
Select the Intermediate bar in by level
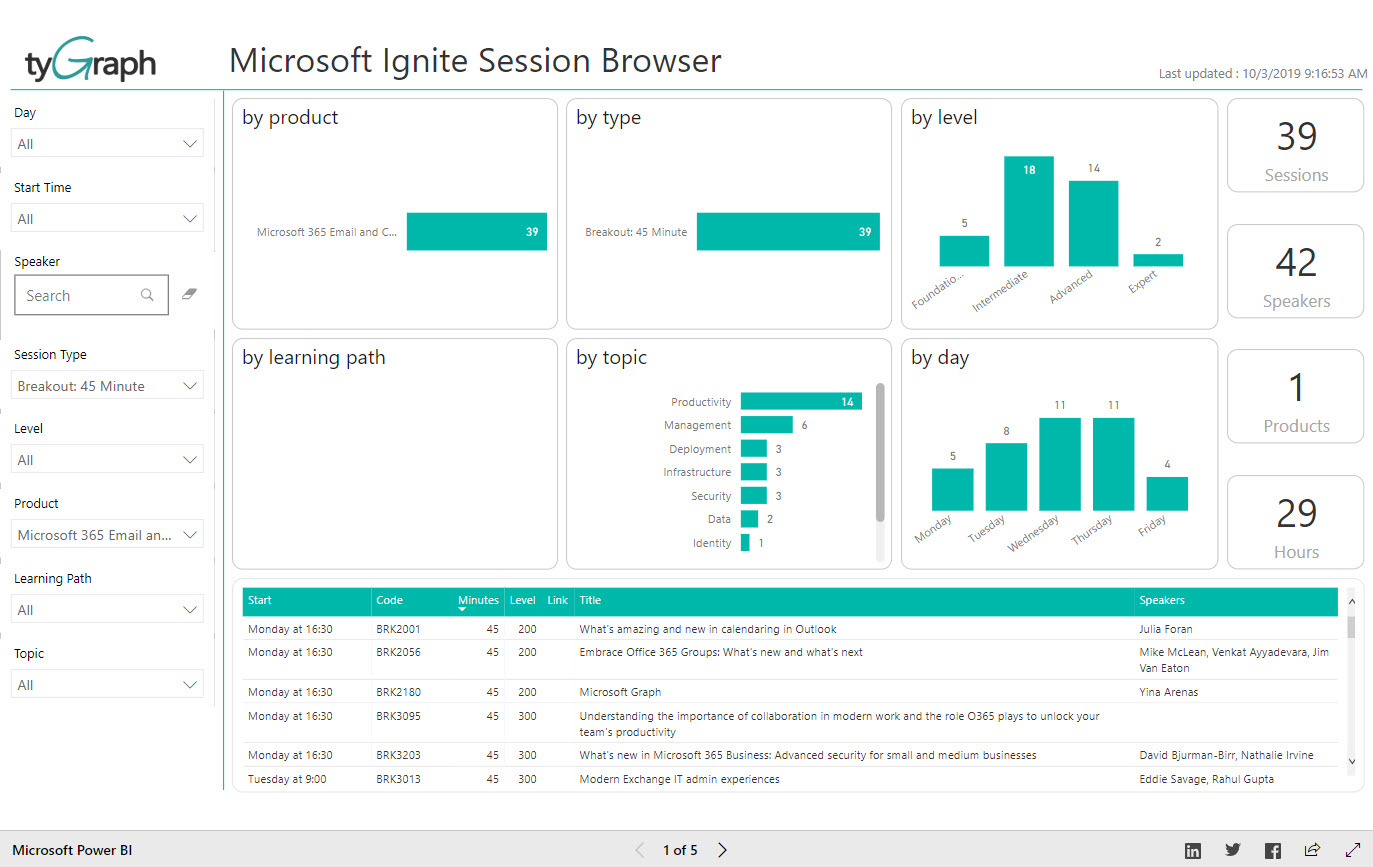(x=1028, y=211)
